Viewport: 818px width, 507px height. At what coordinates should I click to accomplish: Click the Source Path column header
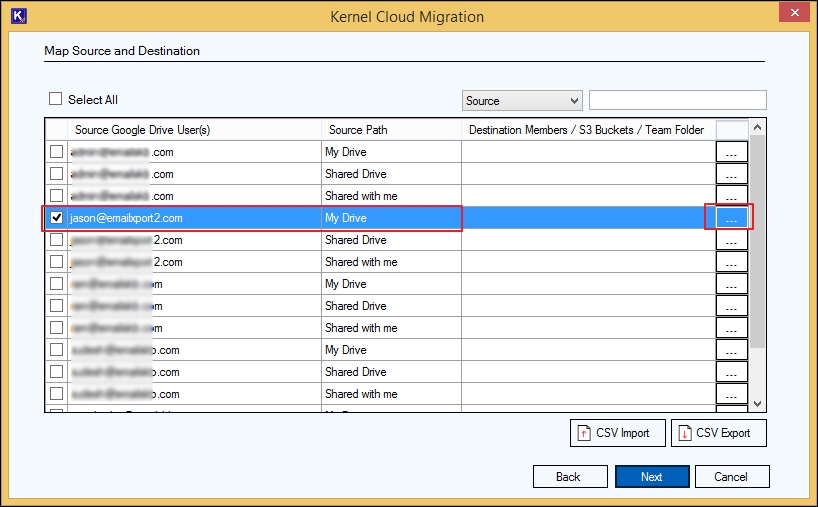(x=391, y=130)
